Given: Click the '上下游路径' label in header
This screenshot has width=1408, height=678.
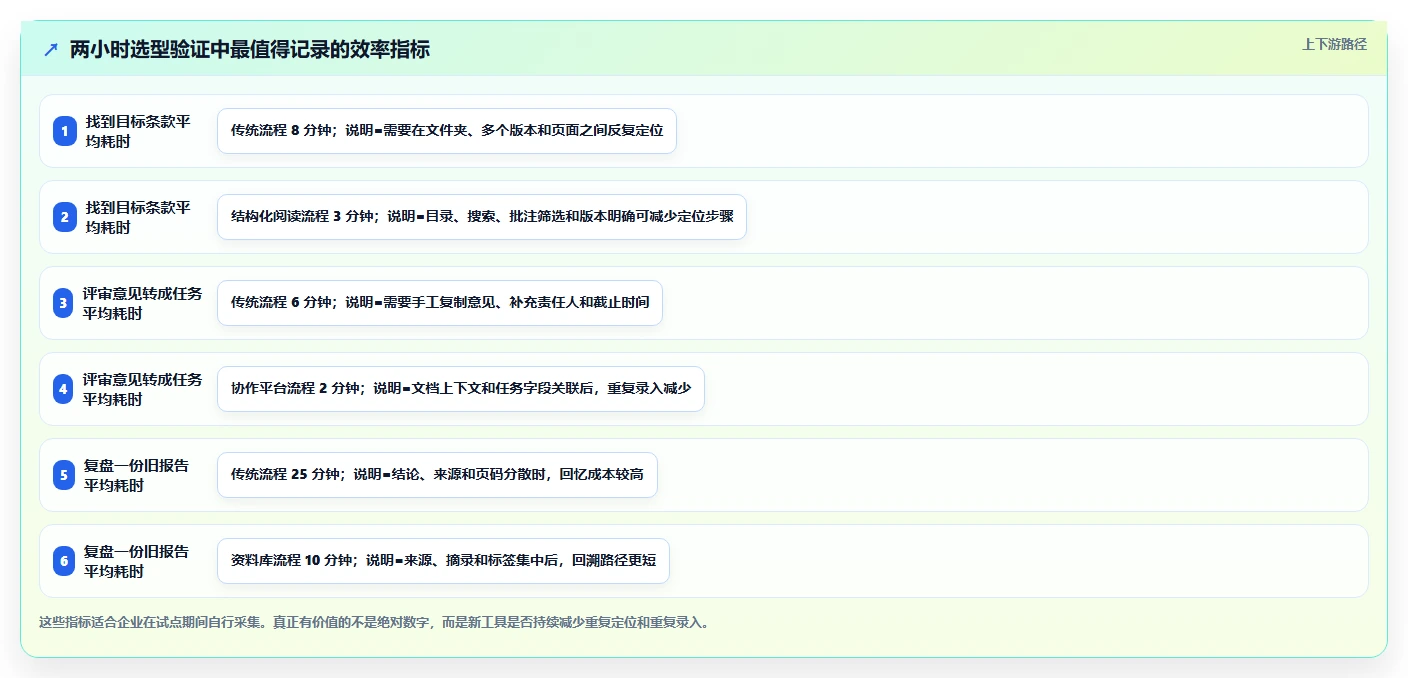Looking at the screenshot, I should click(1334, 44).
